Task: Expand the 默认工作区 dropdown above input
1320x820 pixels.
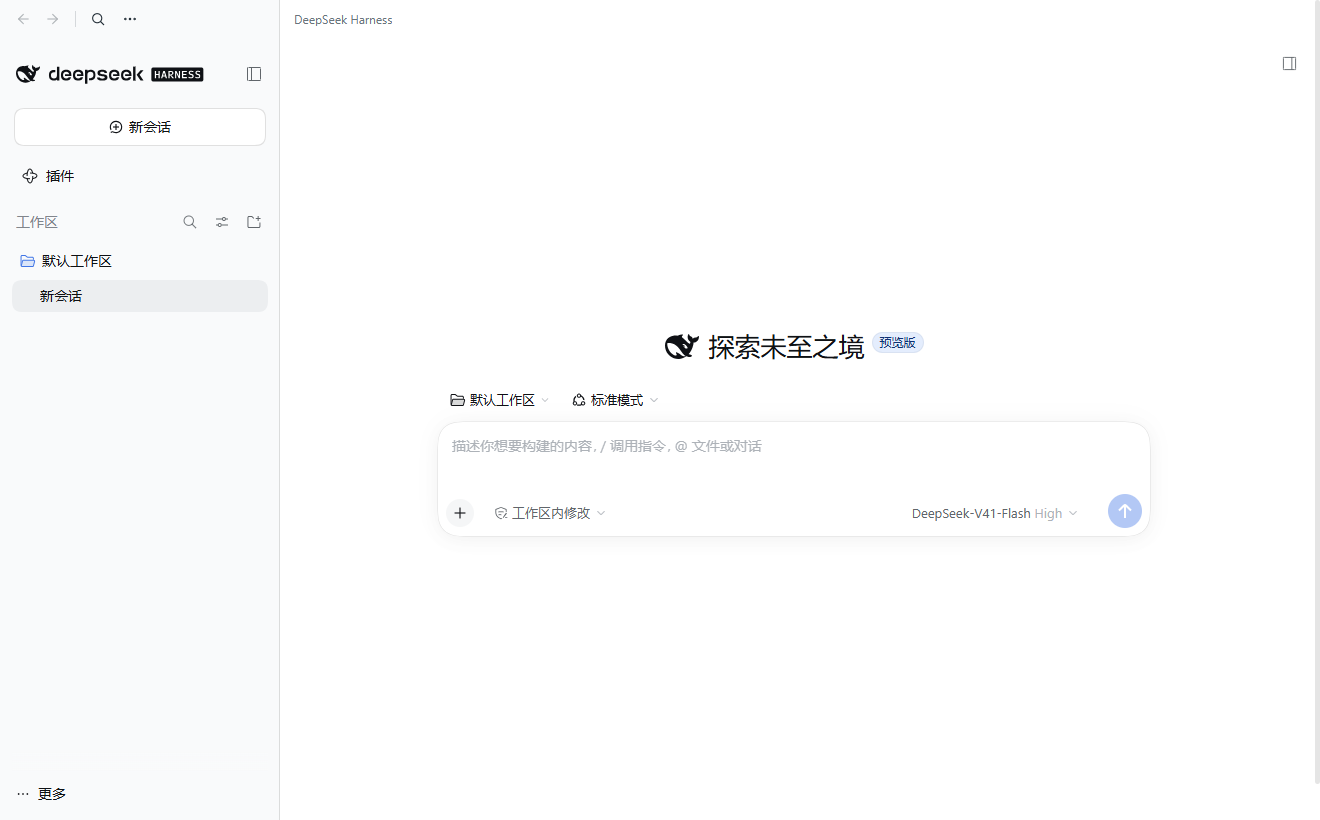Action: click(x=500, y=400)
